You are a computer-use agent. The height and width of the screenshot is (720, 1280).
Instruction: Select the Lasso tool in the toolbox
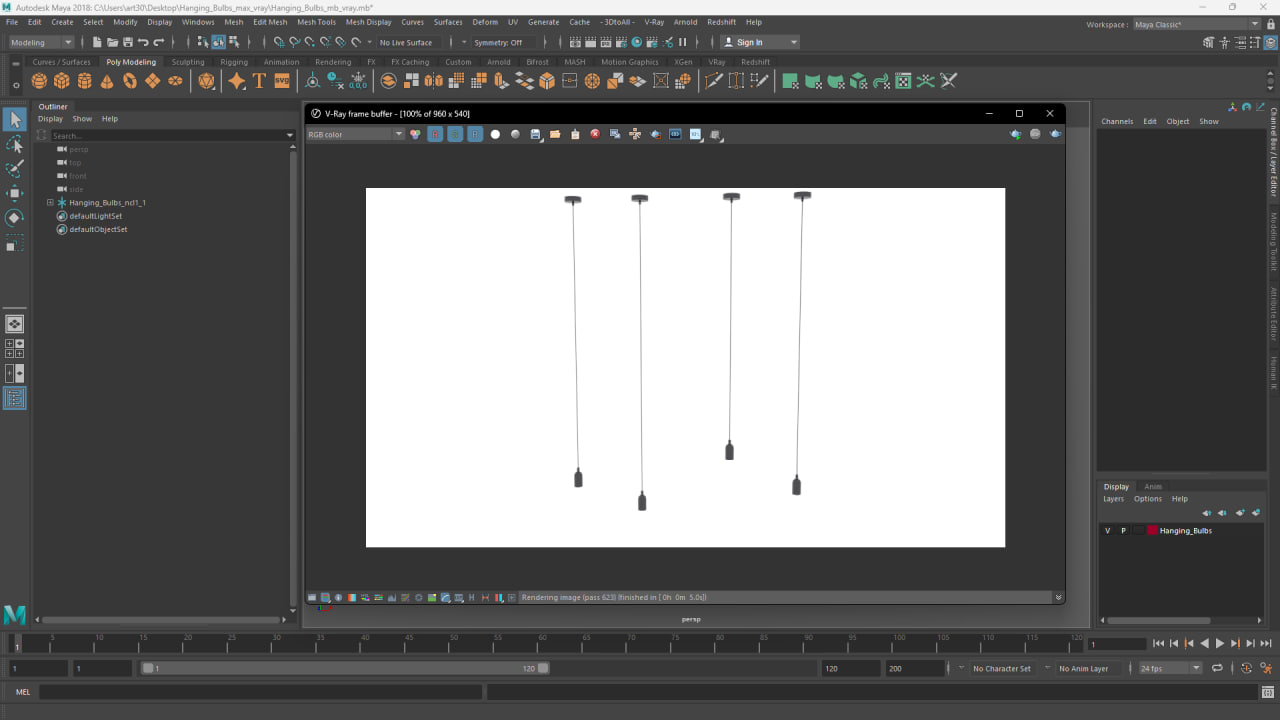tap(14, 144)
